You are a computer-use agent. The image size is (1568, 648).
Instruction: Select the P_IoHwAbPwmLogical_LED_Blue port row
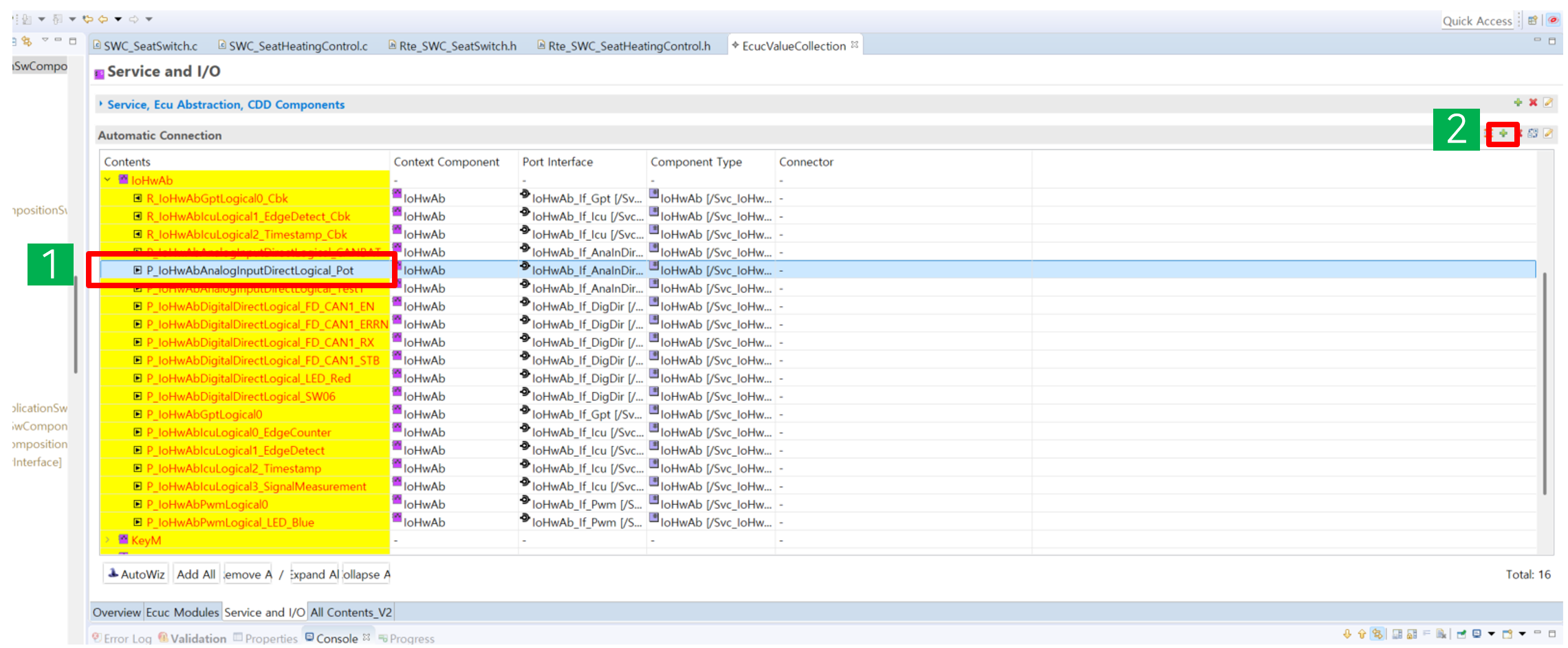[x=230, y=522]
